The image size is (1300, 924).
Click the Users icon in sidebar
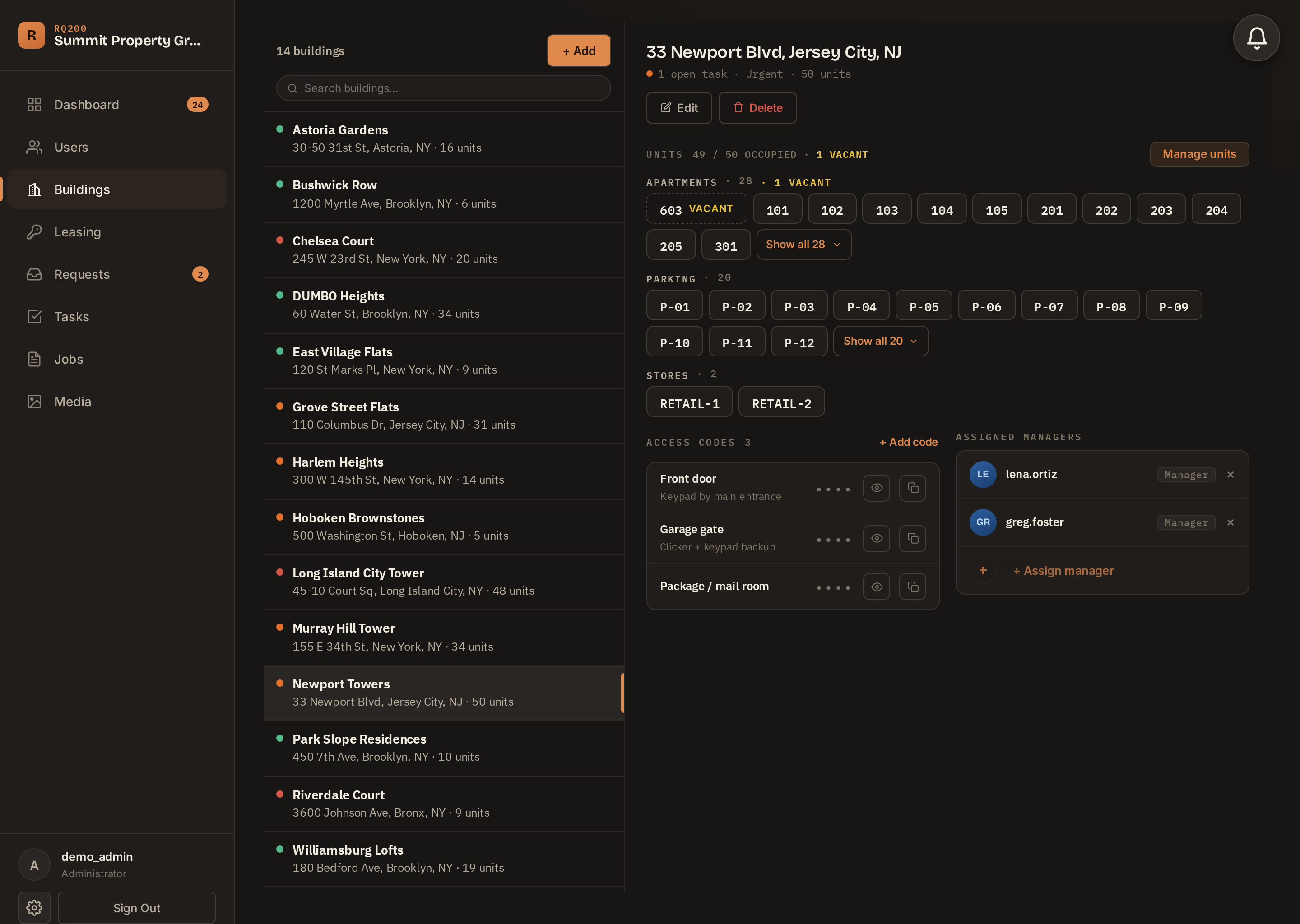[x=34, y=148]
